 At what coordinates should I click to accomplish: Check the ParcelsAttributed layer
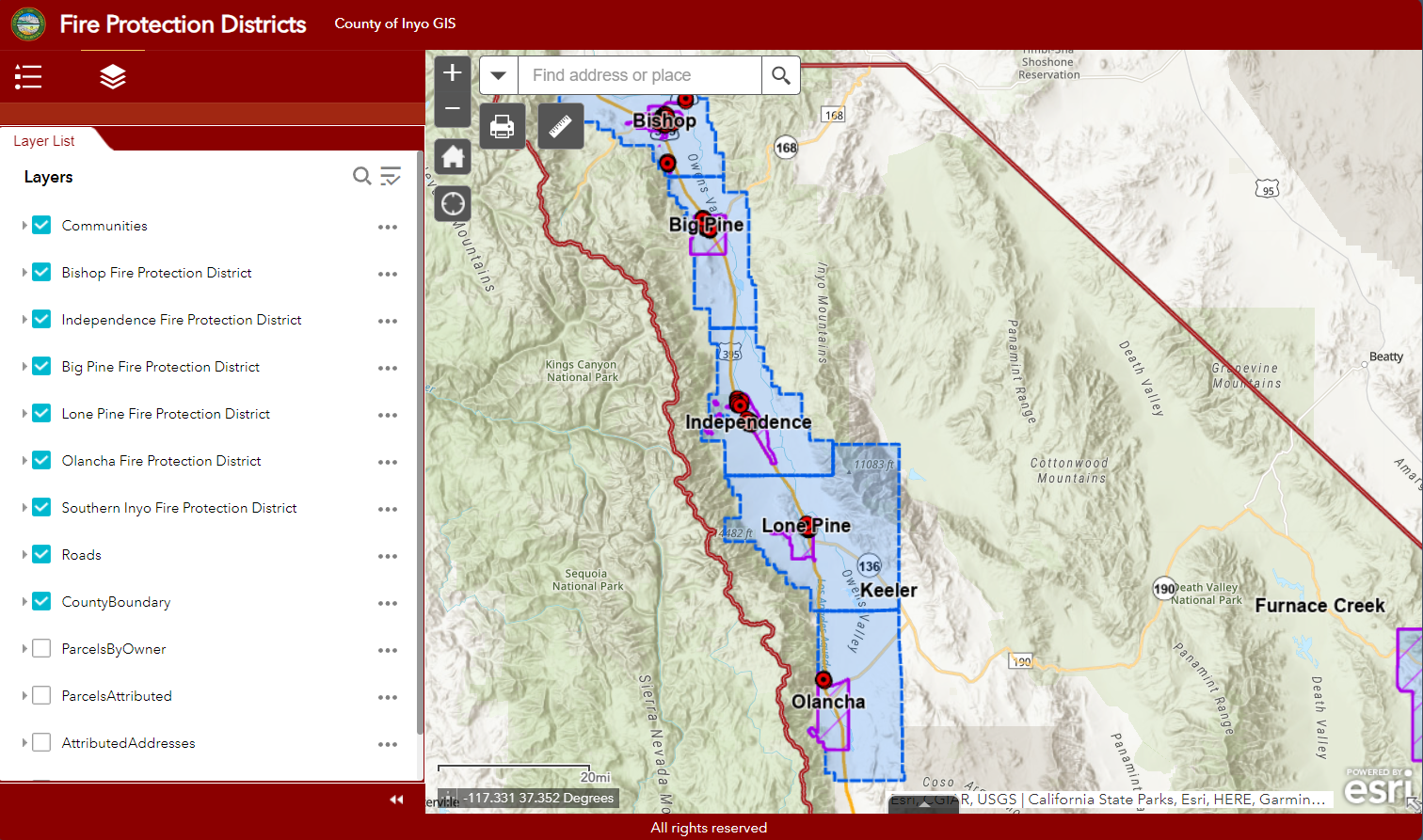pos(41,695)
